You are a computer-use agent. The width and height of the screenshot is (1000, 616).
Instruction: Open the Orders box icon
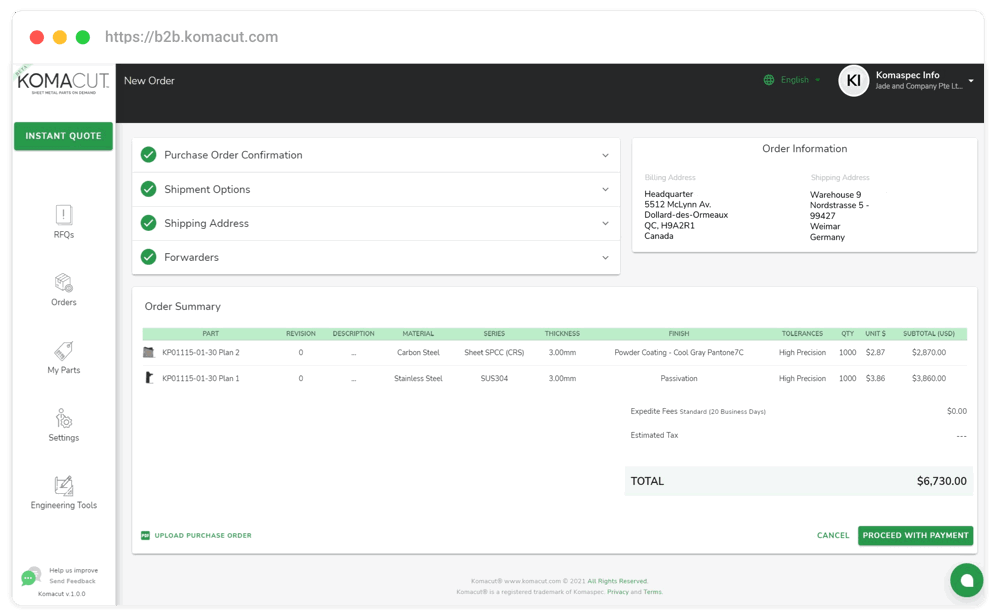click(64, 282)
